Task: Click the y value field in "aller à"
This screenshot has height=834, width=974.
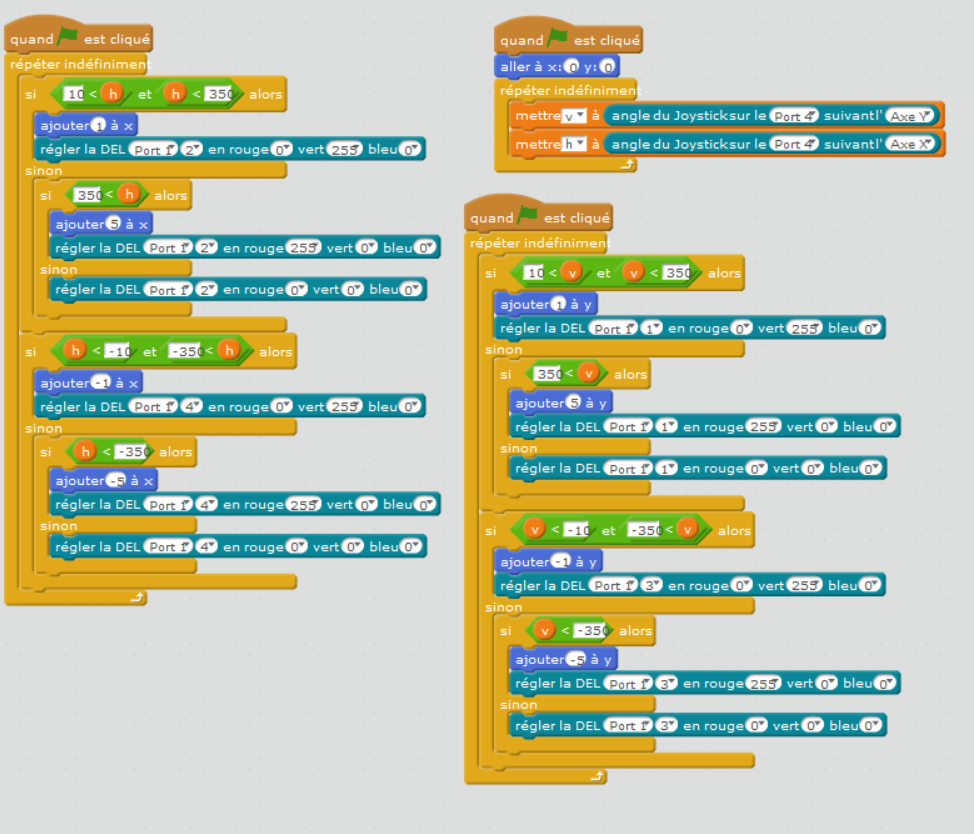Action: pos(607,67)
